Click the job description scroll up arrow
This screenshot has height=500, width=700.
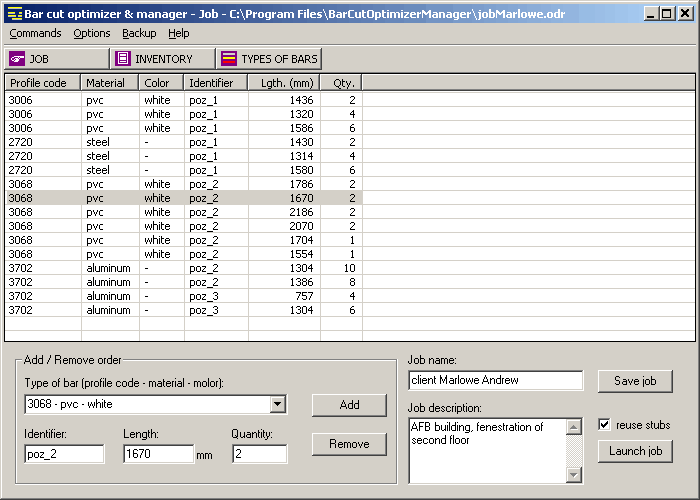coord(574,427)
